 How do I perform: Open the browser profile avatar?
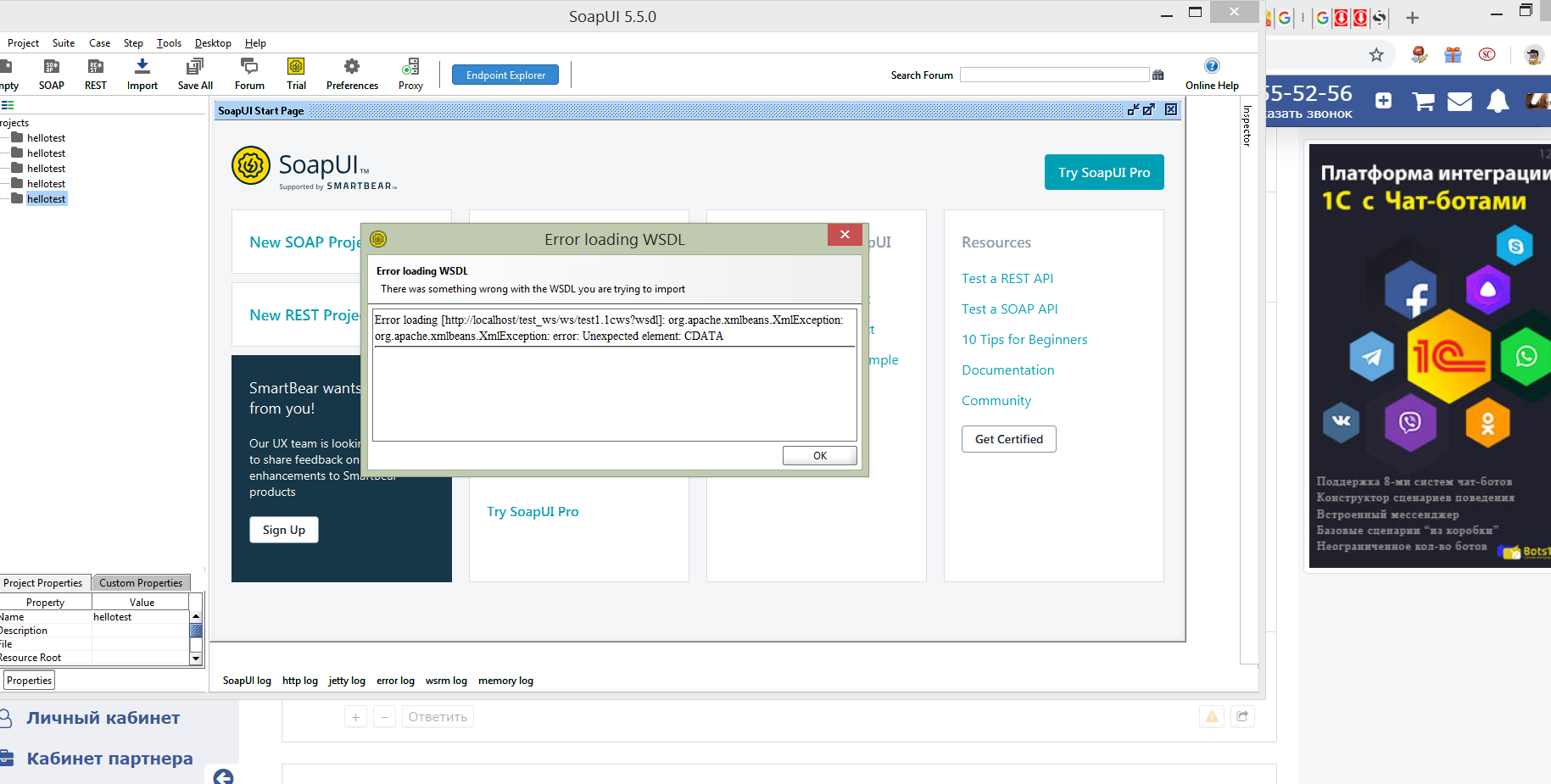[x=1533, y=55]
